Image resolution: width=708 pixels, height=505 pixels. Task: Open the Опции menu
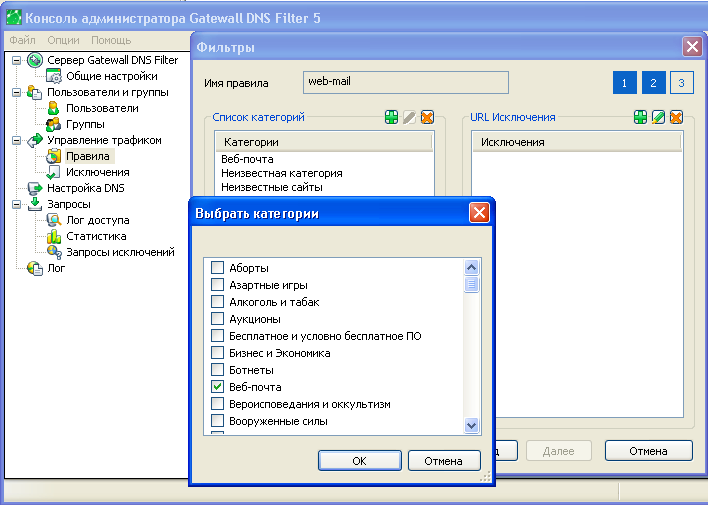click(63, 40)
